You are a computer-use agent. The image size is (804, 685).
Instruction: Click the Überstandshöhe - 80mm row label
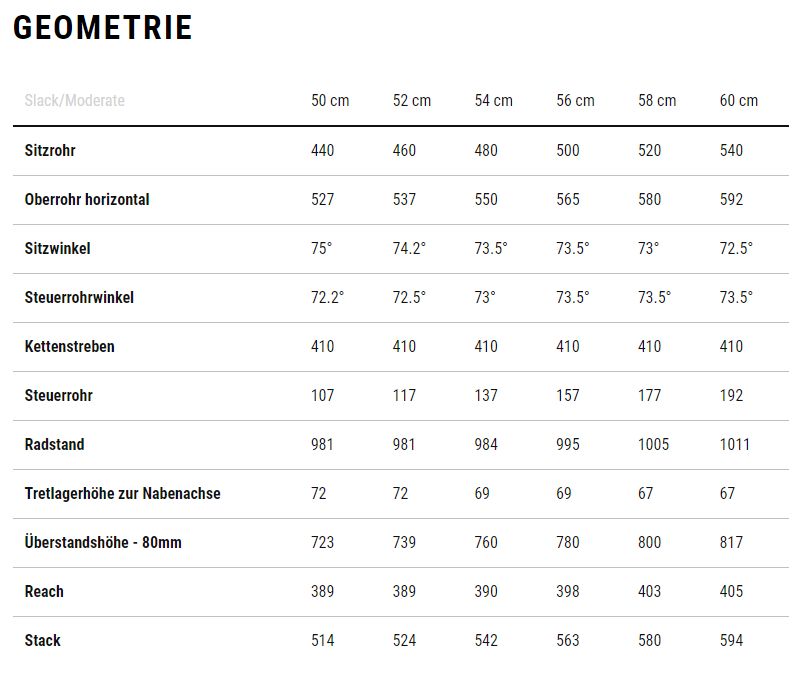(103, 542)
